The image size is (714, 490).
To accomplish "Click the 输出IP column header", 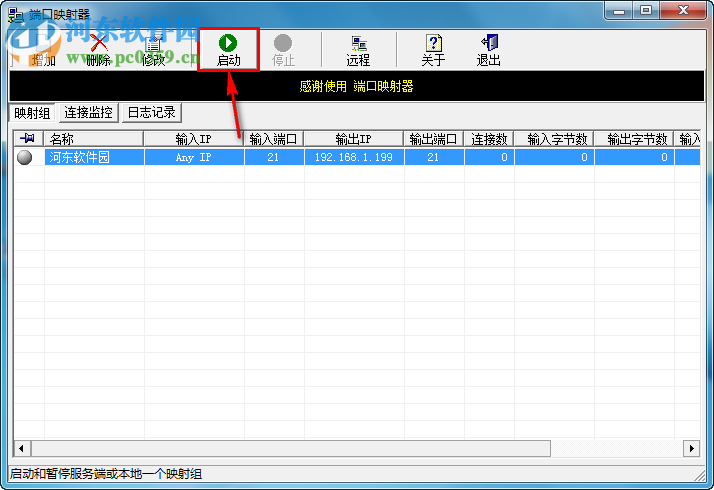I will [354, 138].
